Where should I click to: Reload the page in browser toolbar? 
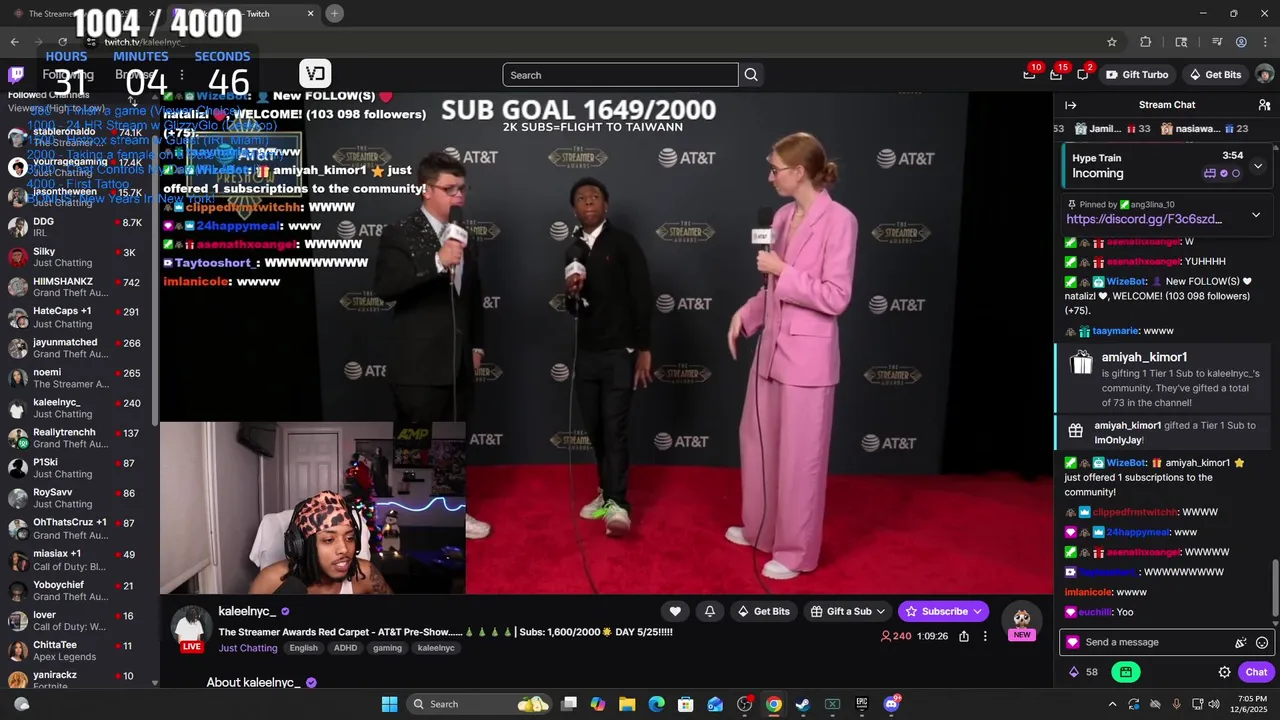click(x=62, y=42)
